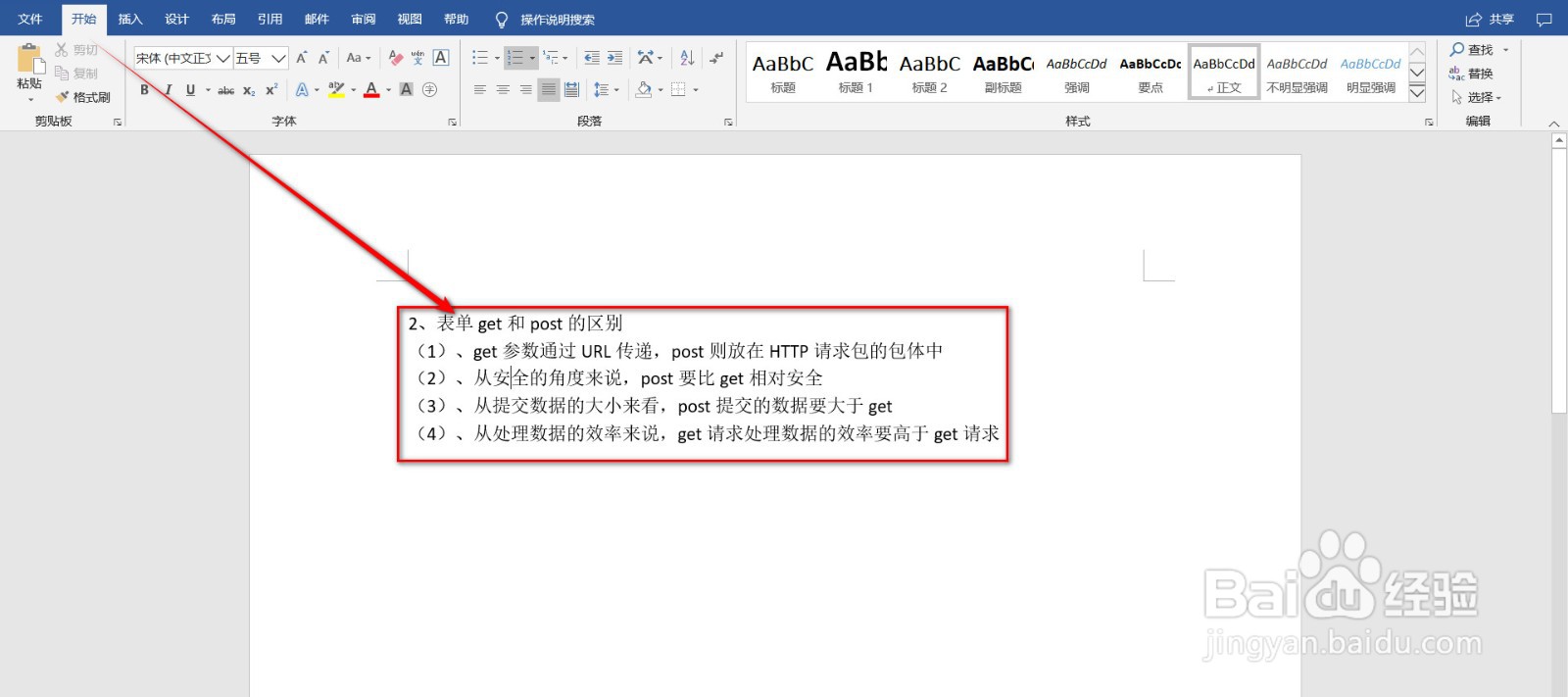Switch to the 引用 (References) tab

[269, 20]
